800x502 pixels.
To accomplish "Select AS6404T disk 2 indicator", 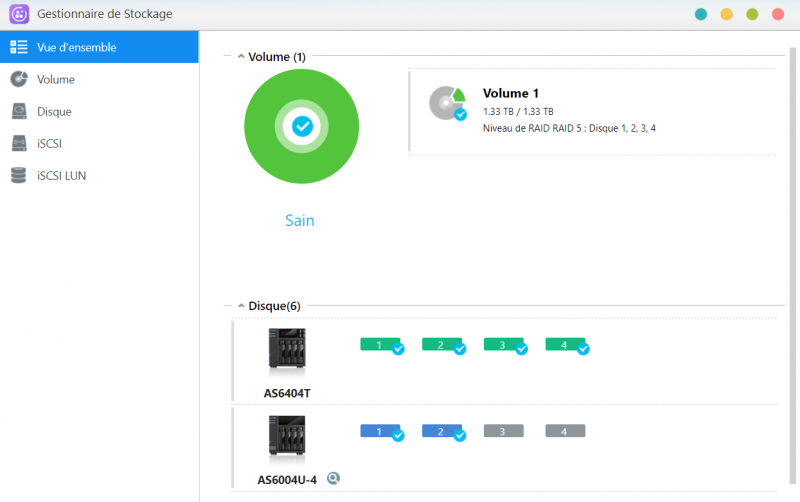I will click(443, 345).
